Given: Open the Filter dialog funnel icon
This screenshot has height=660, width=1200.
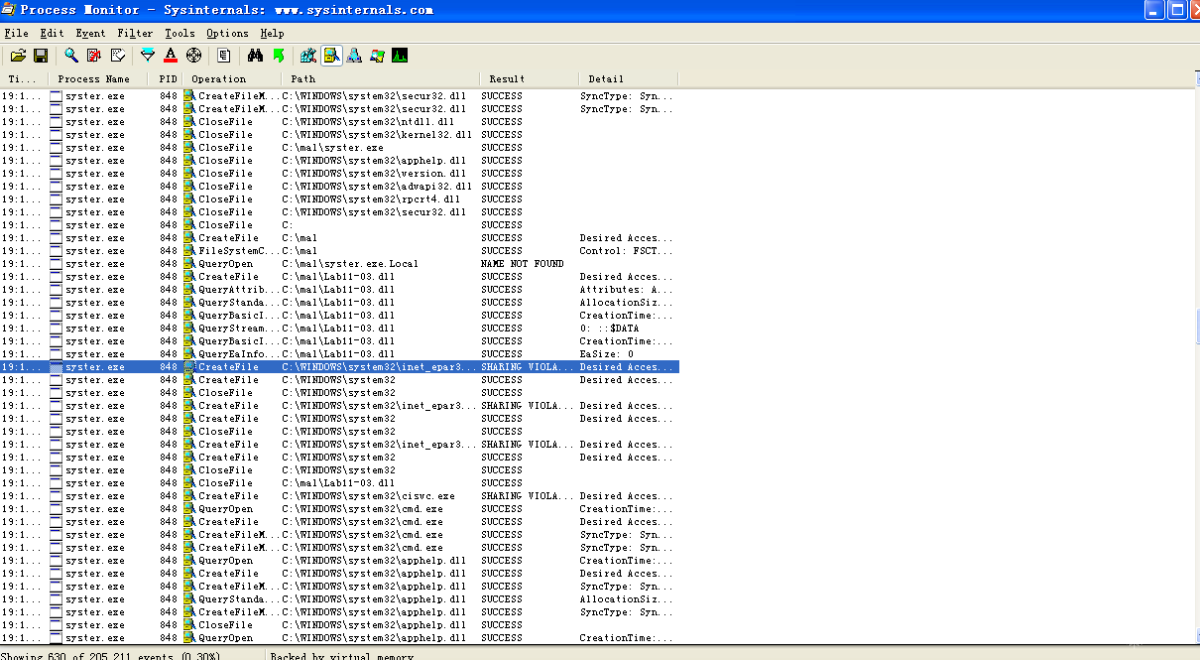Looking at the screenshot, I should (x=148, y=56).
